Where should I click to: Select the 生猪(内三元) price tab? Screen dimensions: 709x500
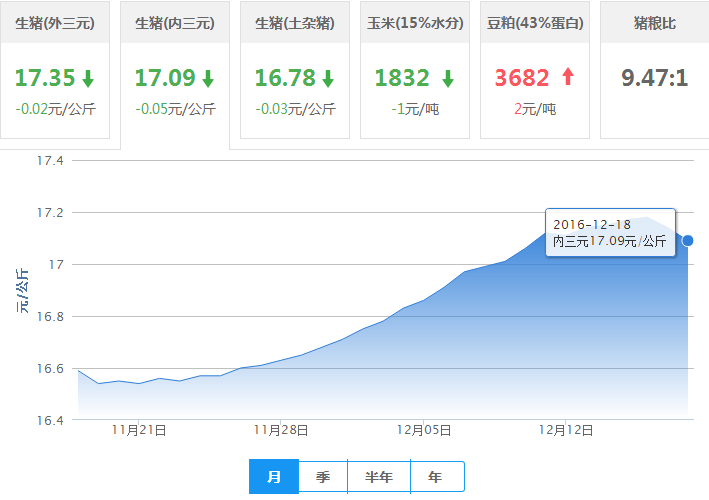tap(175, 22)
